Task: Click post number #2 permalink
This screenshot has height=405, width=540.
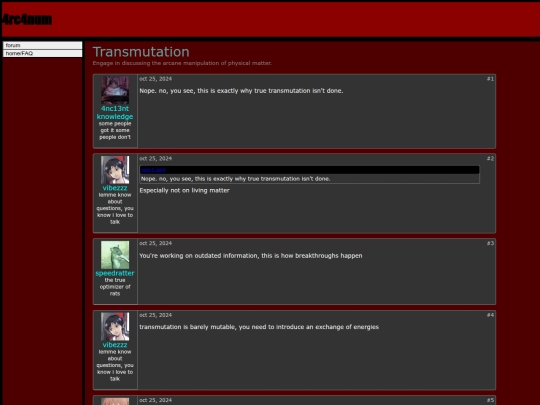Action: tap(490, 158)
